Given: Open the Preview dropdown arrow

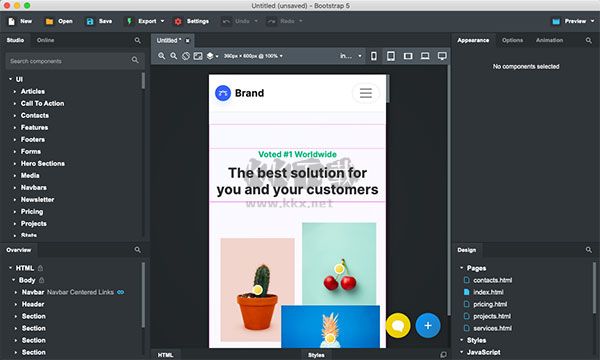Looking at the screenshot, I should click(592, 21).
